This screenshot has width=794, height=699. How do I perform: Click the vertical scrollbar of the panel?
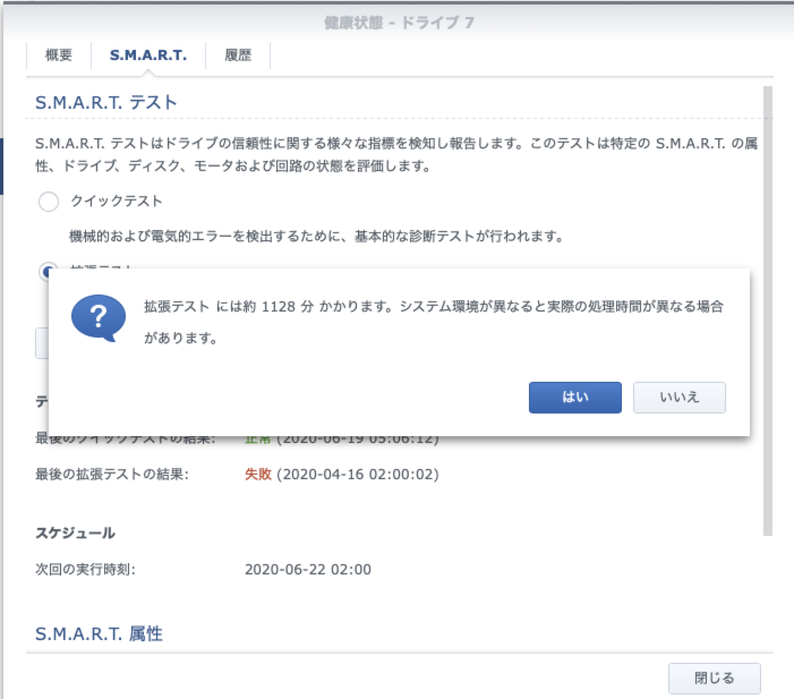click(767, 300)
